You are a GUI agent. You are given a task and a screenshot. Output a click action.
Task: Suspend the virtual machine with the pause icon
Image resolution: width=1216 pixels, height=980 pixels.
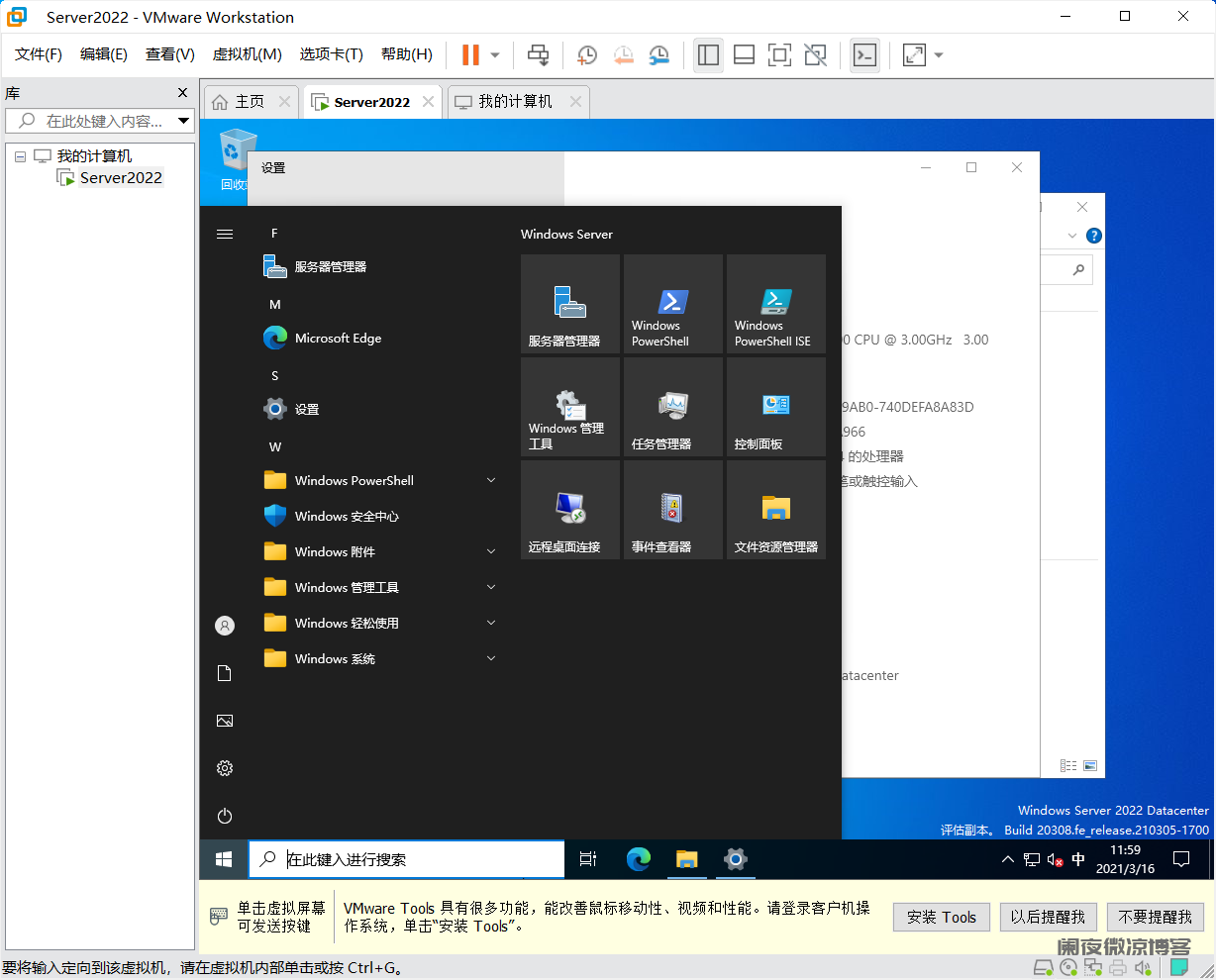coord(470,55)
